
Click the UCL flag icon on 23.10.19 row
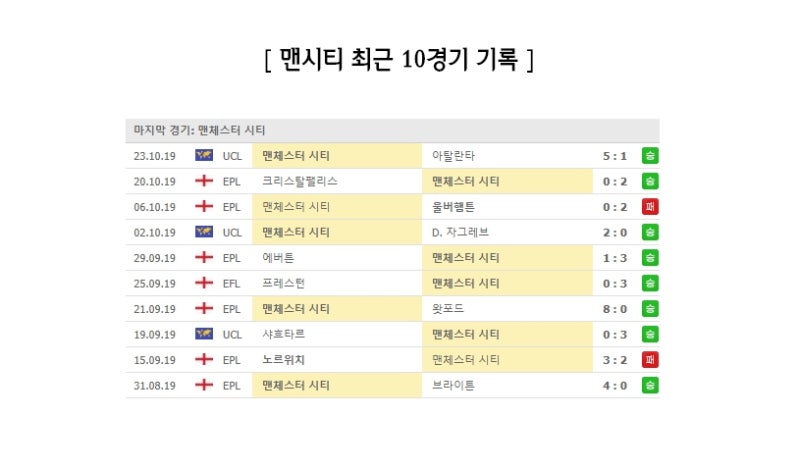point(204,155)
